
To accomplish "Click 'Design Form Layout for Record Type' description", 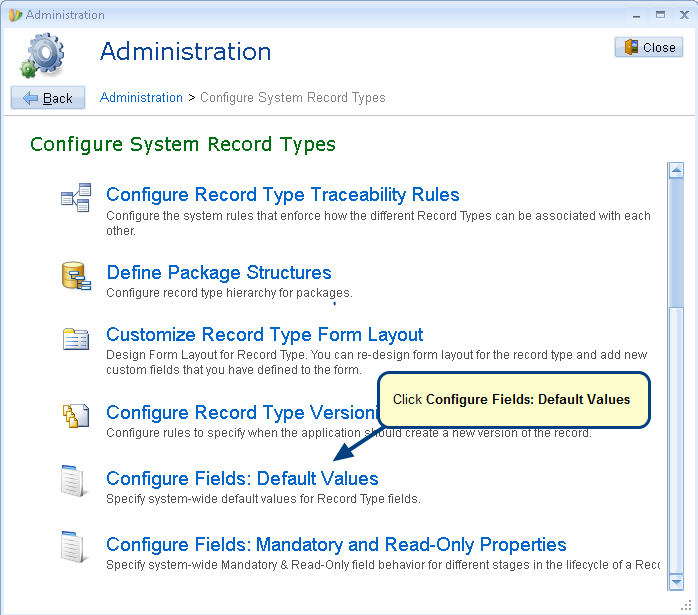I will pyautogui.click(x=377, y=362).
